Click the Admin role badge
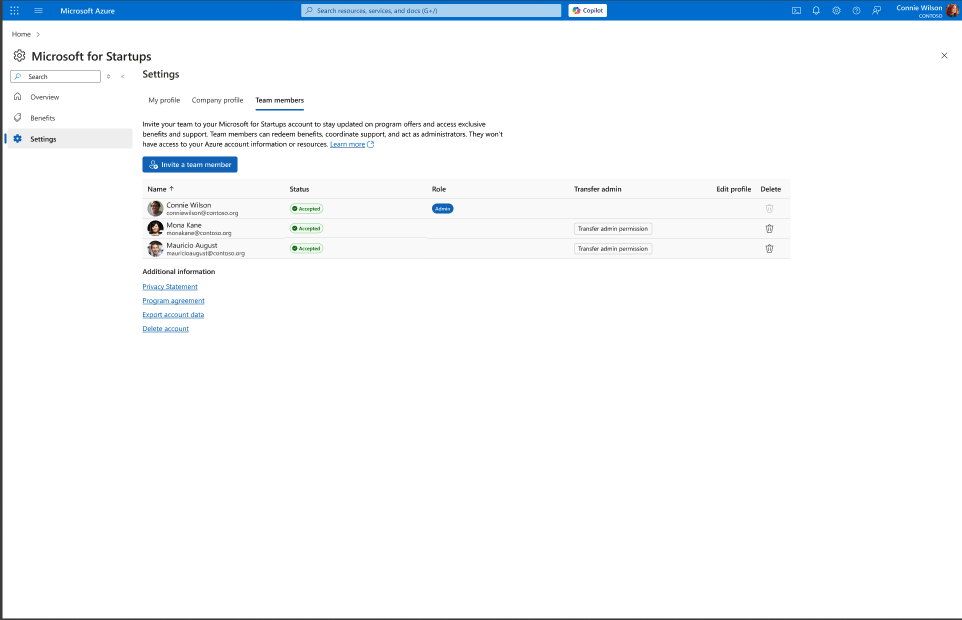The image size is (962, 620). coord(442,209)
